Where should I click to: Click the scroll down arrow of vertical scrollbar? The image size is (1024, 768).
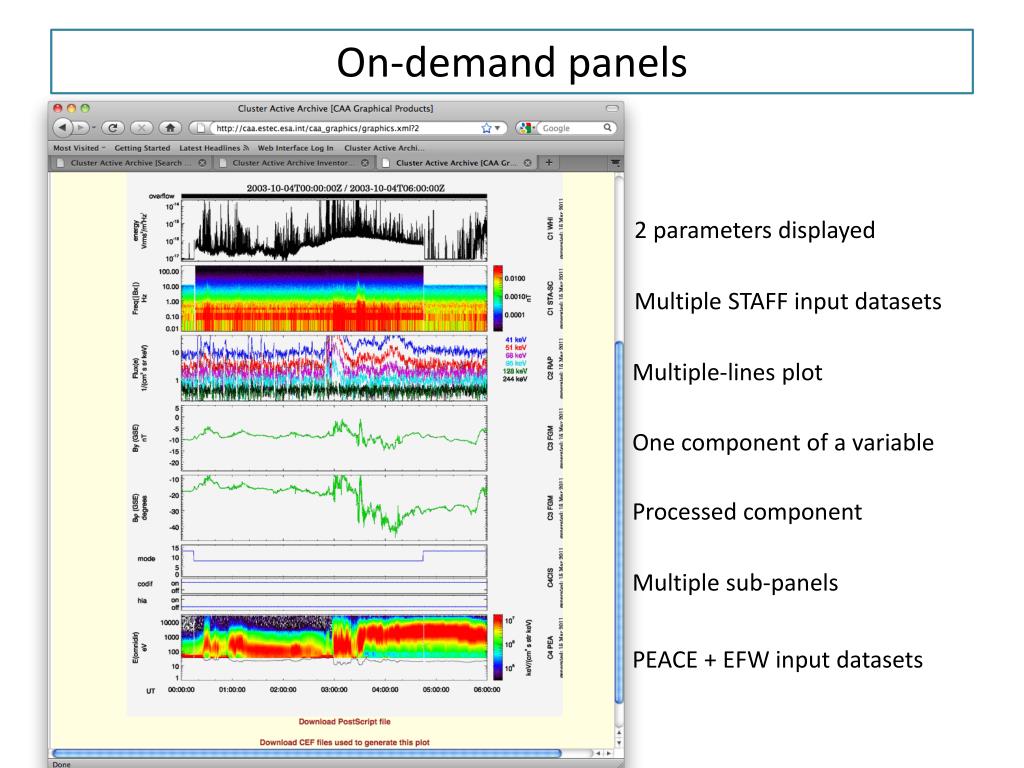pyautogui.click(x=619, y=743)
